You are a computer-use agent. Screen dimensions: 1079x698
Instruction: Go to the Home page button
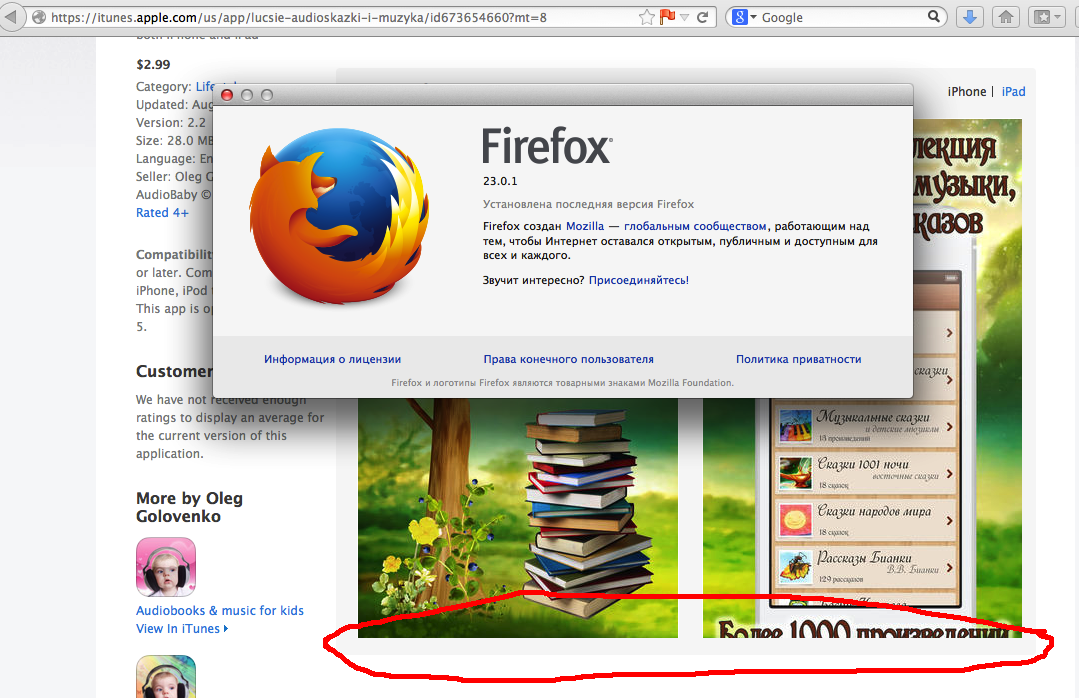[x=1006, y=17]
